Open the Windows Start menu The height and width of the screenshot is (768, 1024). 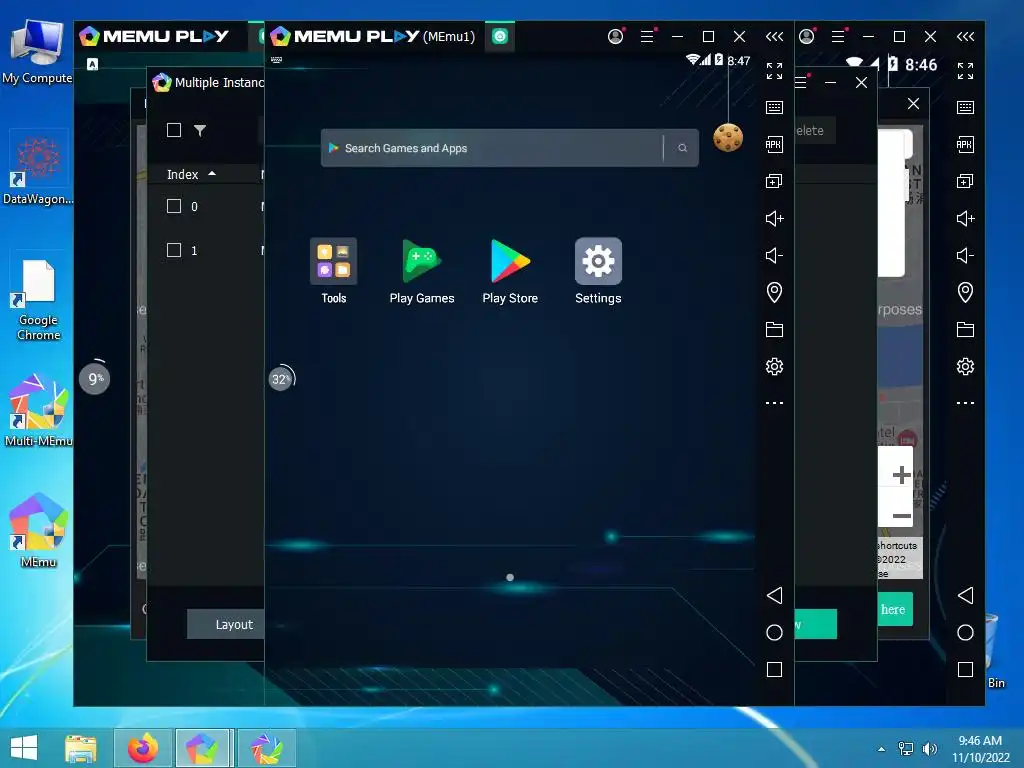point(24,748)
